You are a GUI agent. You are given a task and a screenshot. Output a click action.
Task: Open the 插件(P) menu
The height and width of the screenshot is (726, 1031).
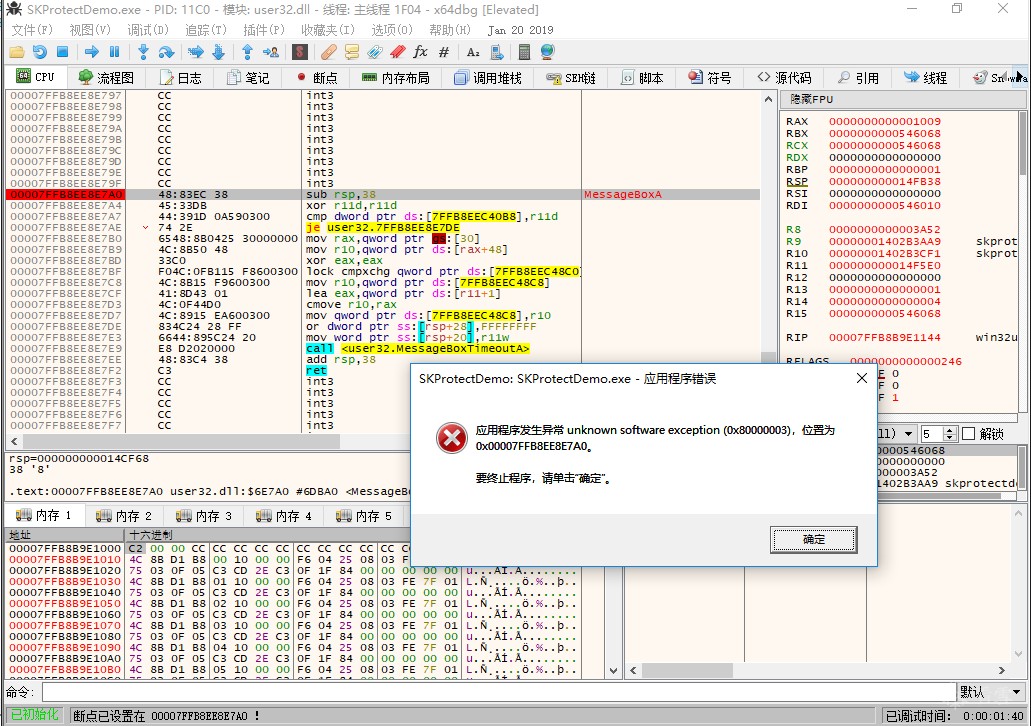click(x=264, y=30)
